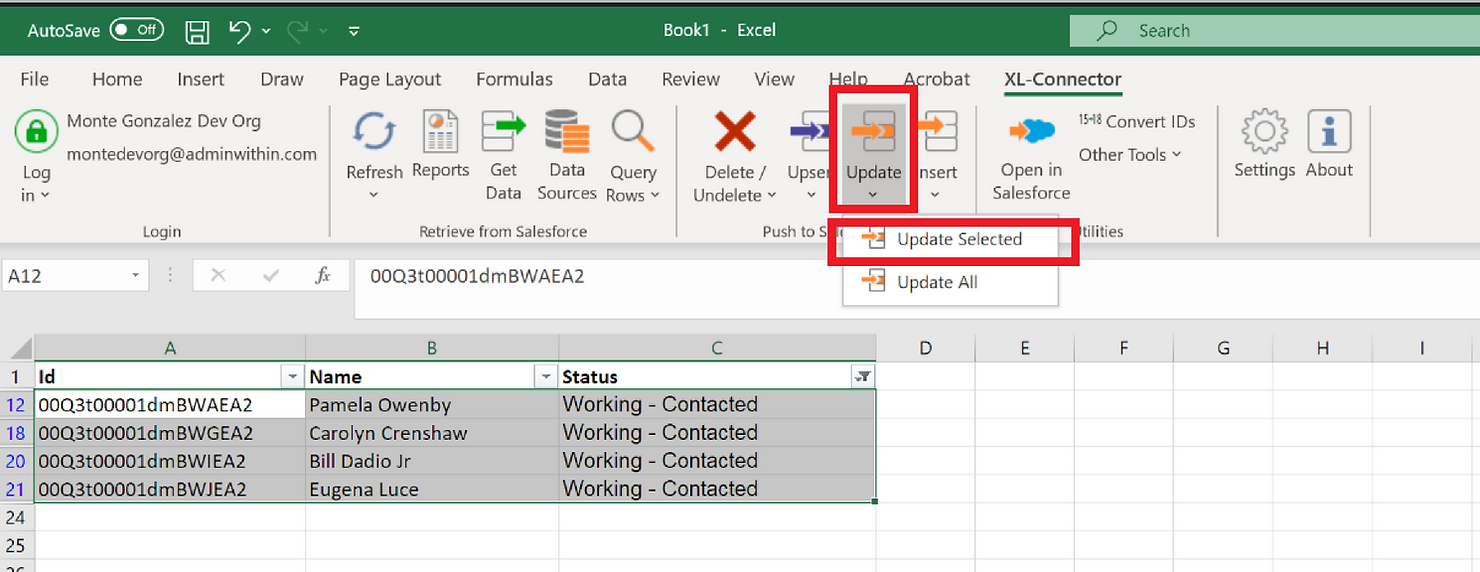Expand the Other Tools dropdown
The width and height of the screenshot is (1480, 572).
click(1130, 154)
